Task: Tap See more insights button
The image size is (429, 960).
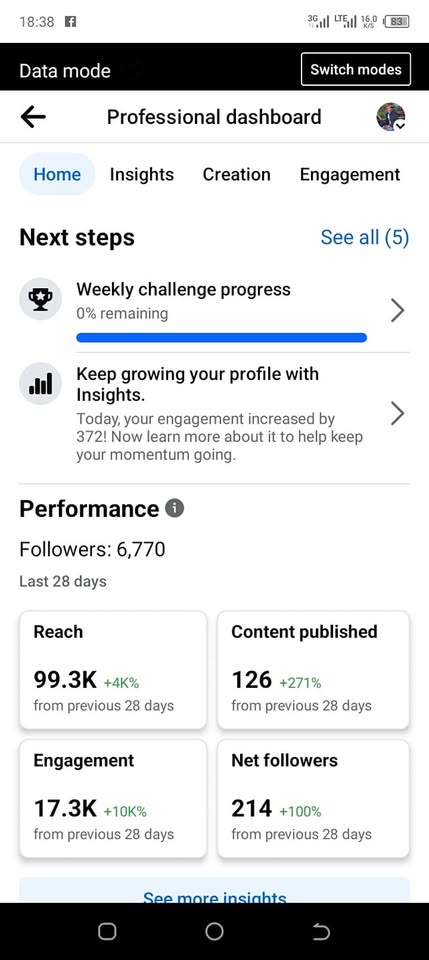Action: tap(214, 891)
